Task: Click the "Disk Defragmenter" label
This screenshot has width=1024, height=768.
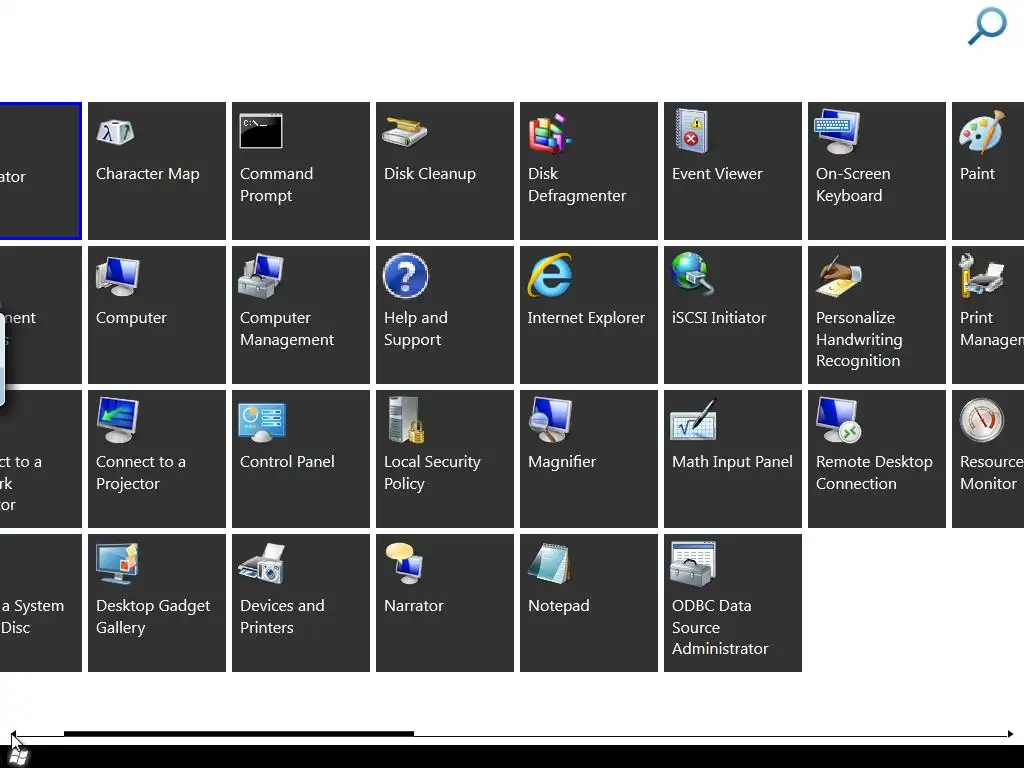Action: coord(577,184)
